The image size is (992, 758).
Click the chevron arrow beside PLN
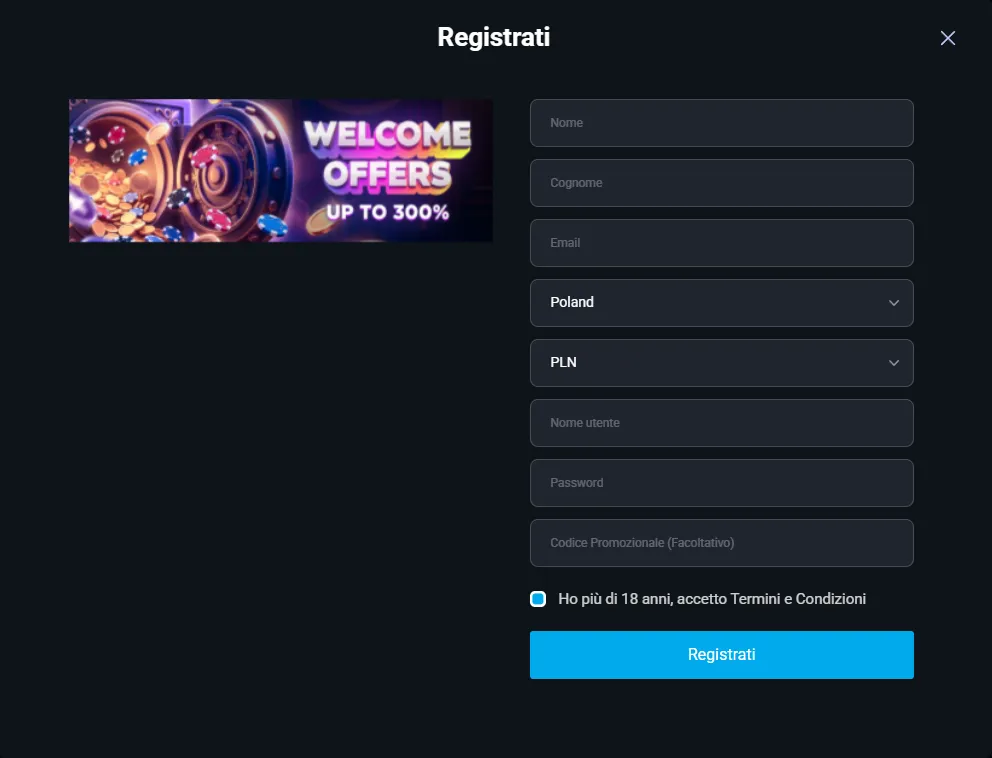coord(893,363)
